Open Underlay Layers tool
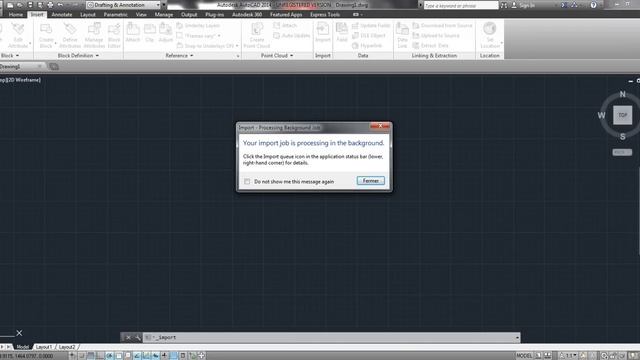640x360 pixels. click(x=198, y=25)
